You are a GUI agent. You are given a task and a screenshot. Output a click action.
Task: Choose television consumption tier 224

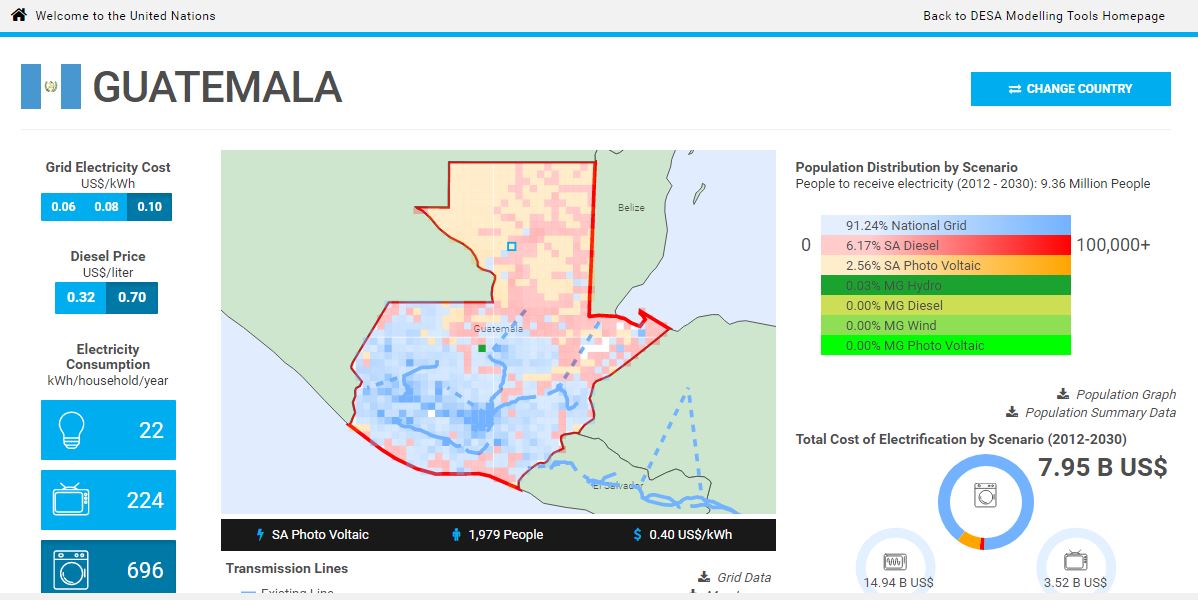(108, 500)
